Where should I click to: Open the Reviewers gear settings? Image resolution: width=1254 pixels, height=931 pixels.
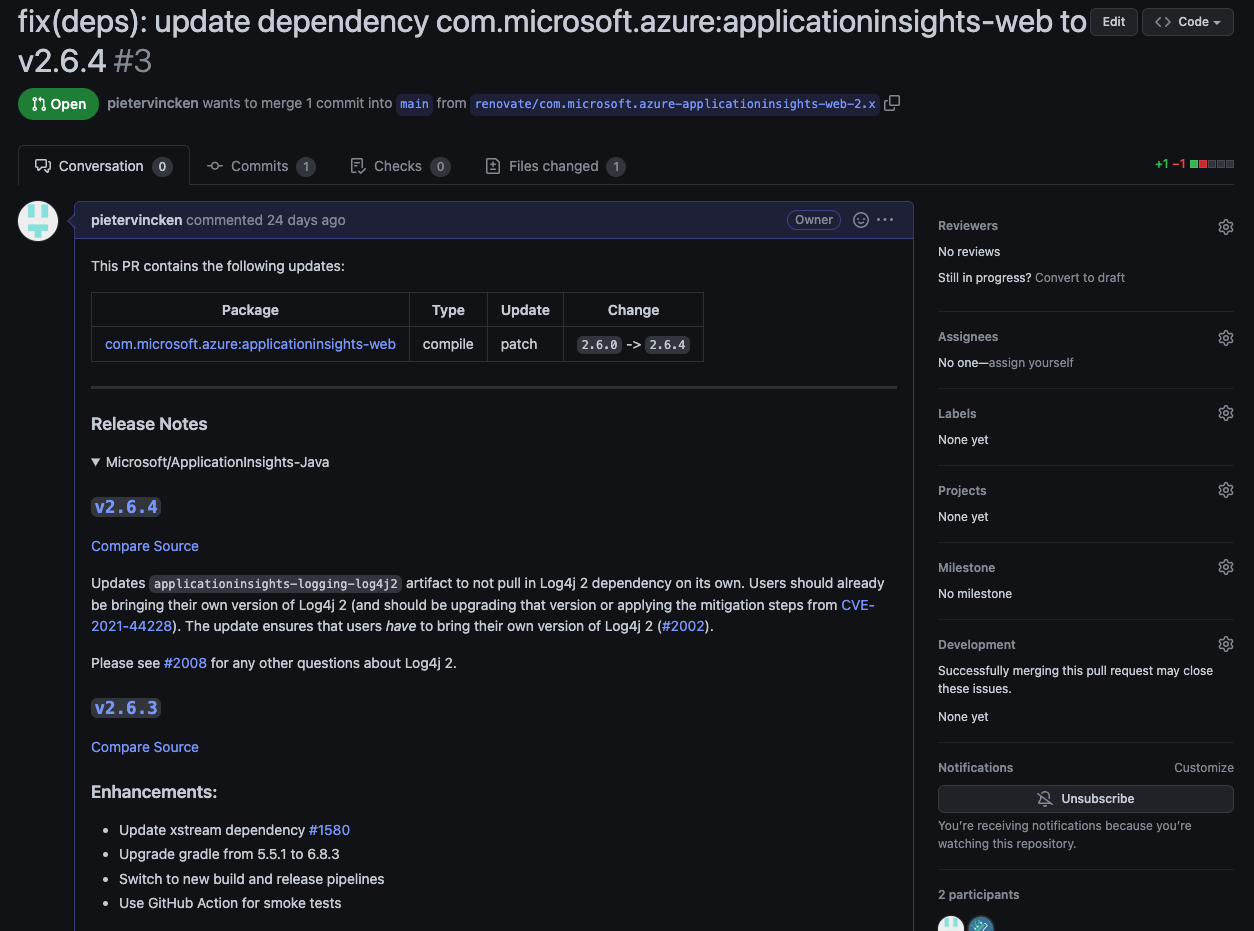click(1225, 227)
